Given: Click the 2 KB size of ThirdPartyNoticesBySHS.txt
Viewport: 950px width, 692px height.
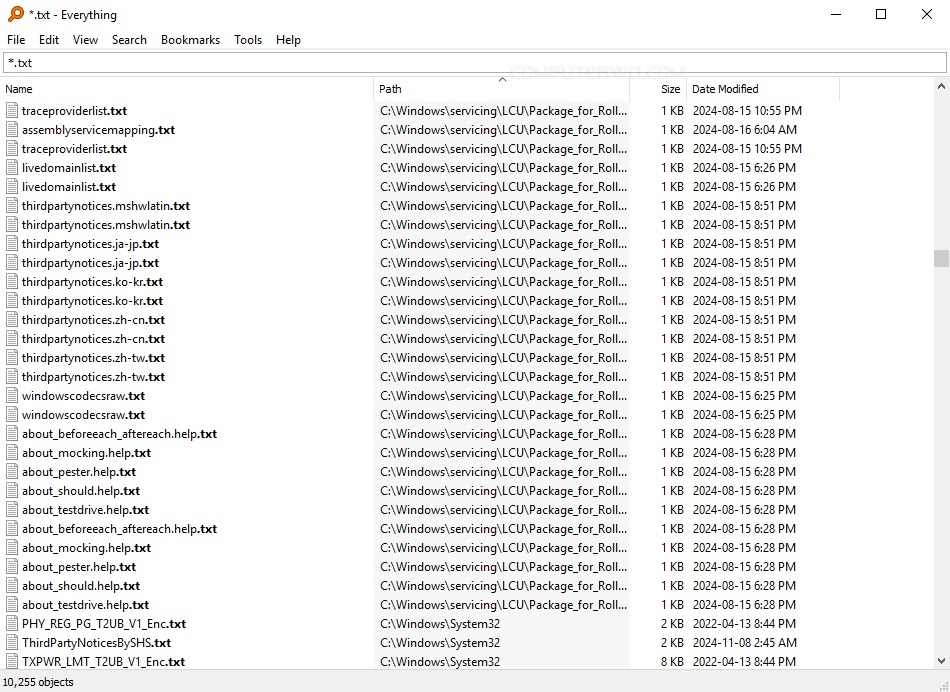Looking at the screenshot, I should pos(672,642).
